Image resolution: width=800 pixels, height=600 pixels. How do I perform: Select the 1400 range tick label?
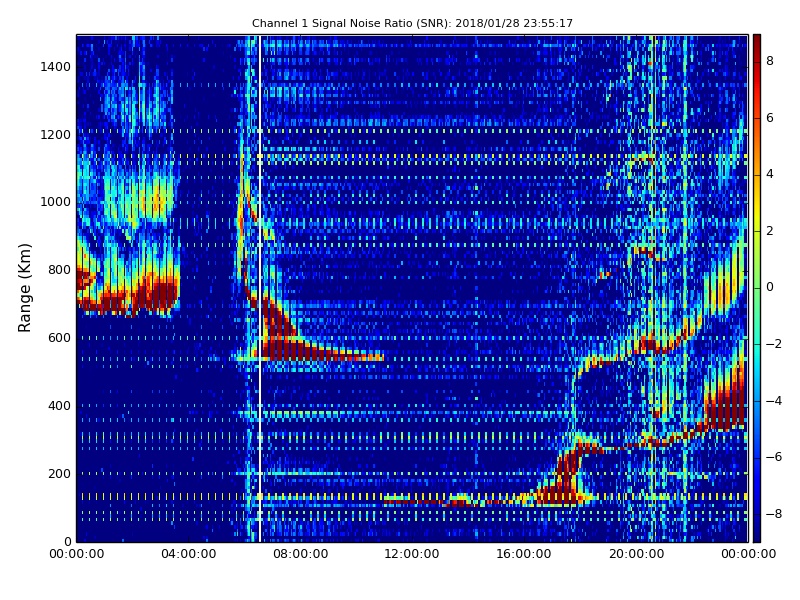tap(56, 67)
